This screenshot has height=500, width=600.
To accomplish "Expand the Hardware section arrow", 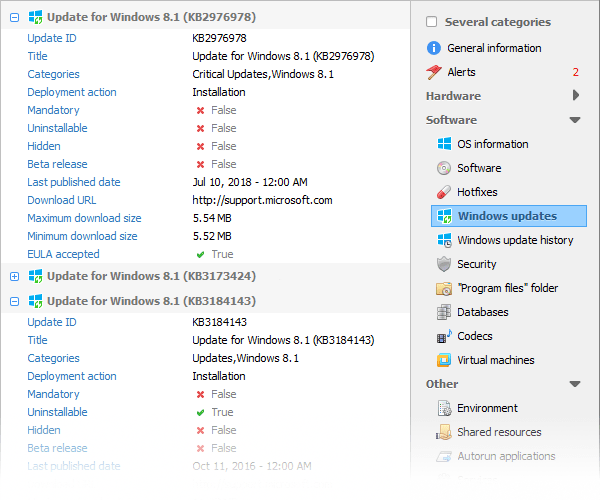I will (576, 96).
